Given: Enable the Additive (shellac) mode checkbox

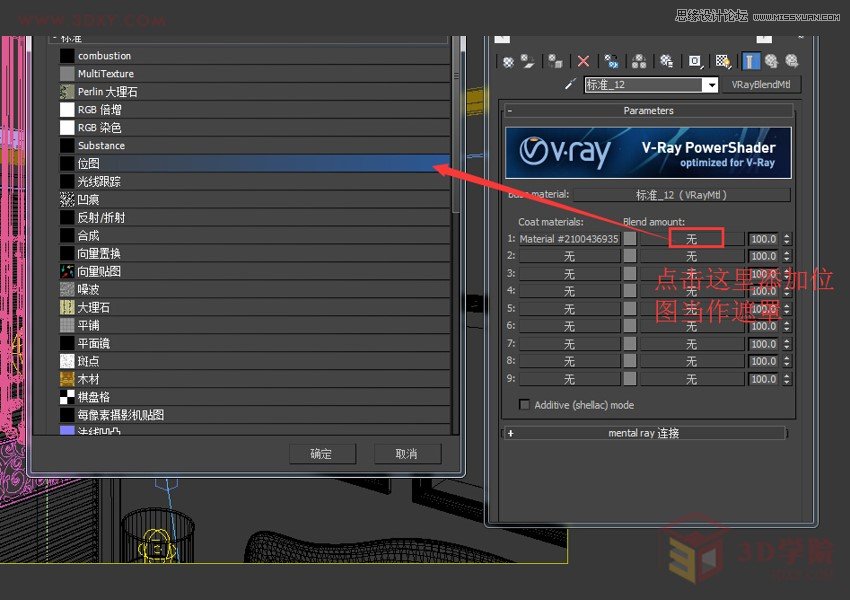Looking at the screenshot, I should coord(525,404).
